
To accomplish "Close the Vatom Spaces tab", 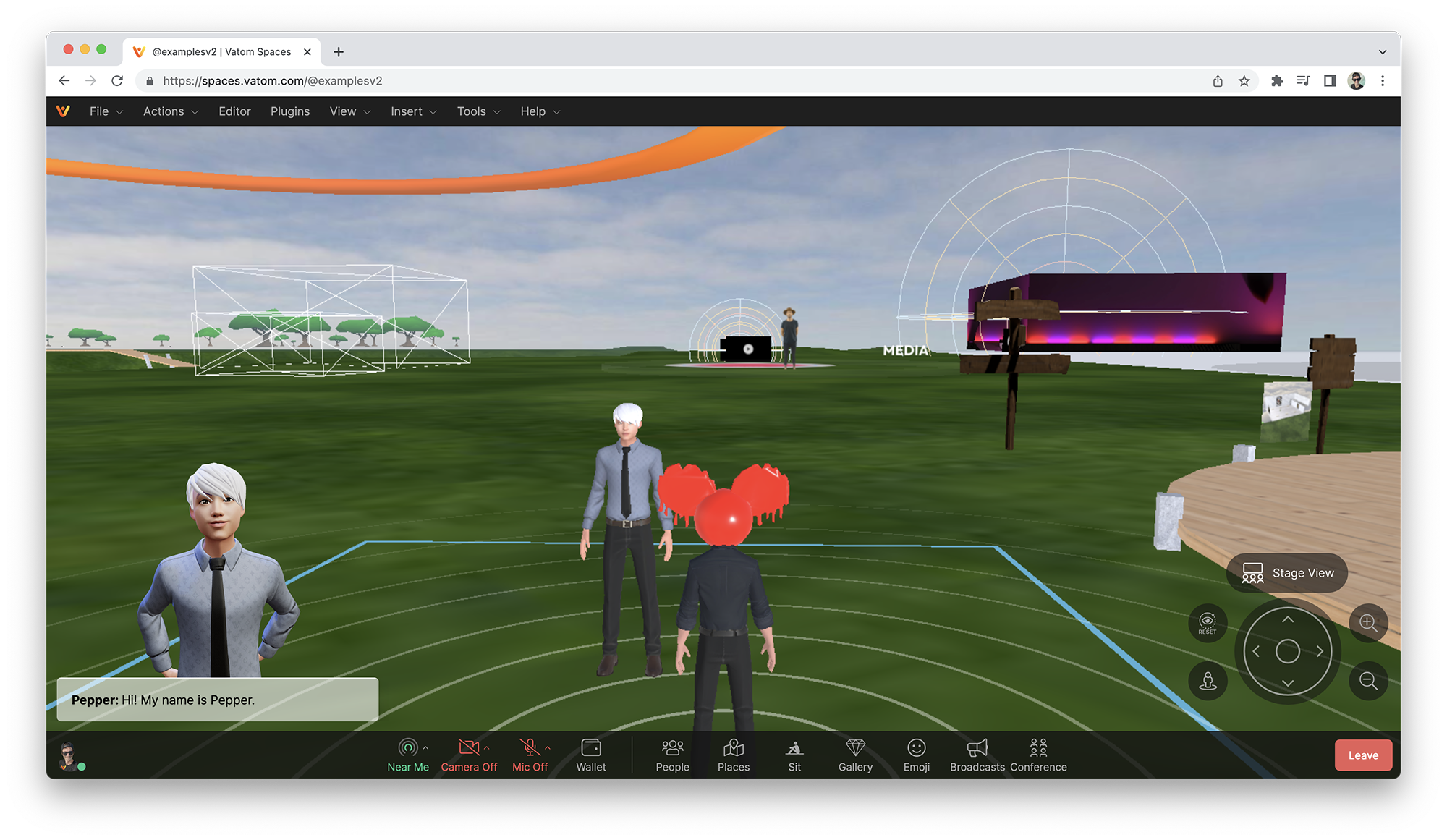I will (x=307, y=52).
